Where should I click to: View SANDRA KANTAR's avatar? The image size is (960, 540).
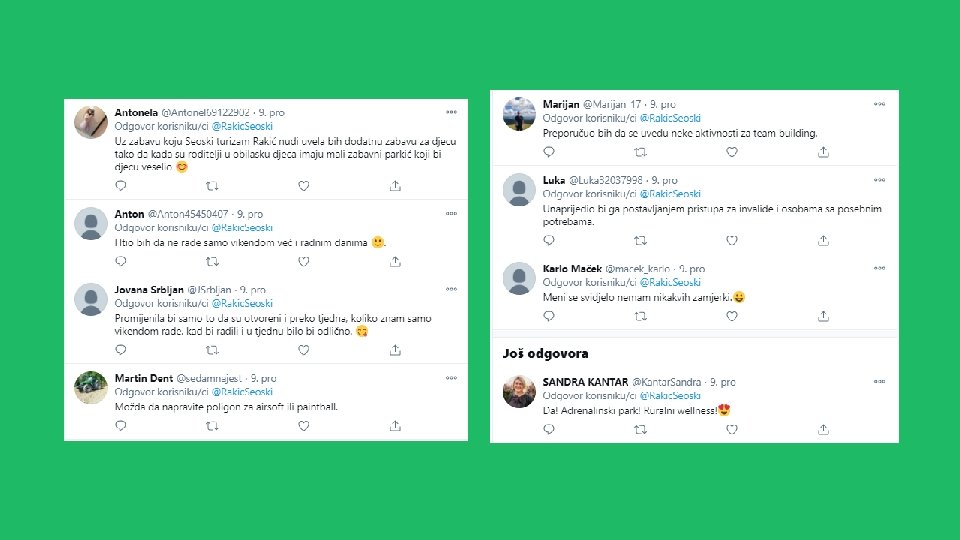519,391
